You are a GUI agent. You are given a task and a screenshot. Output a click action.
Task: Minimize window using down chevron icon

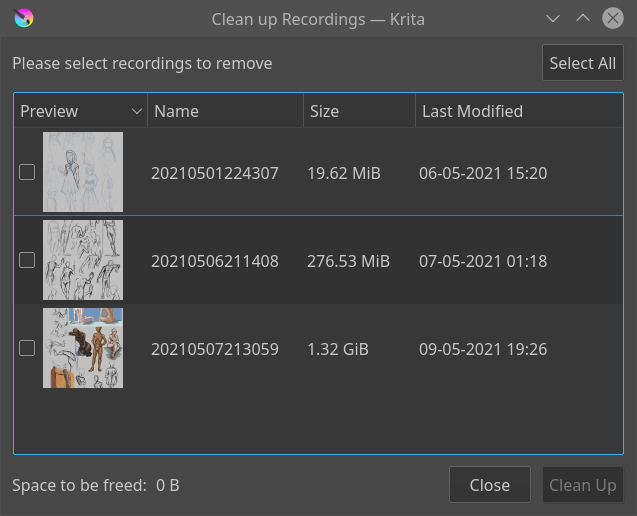click(x=553, y=19)
